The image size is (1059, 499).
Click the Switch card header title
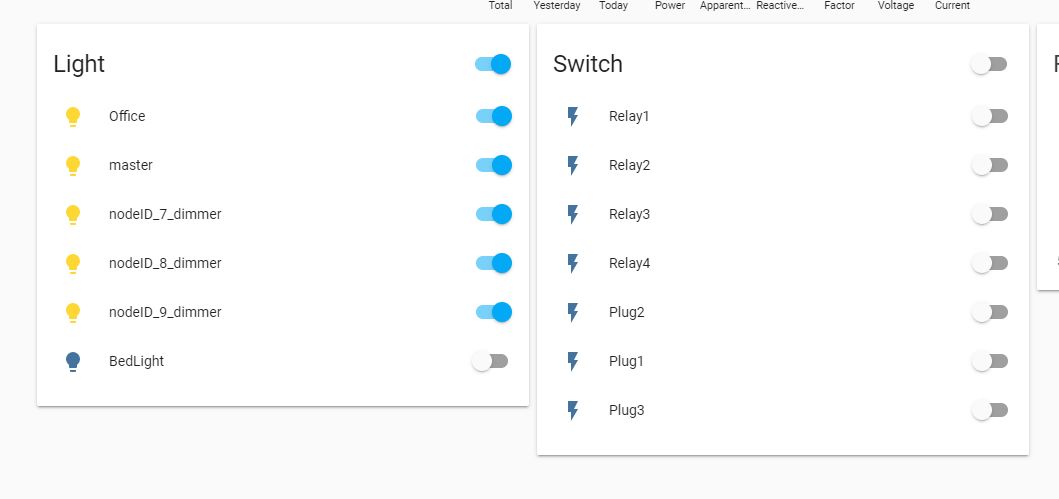[588, 64]
